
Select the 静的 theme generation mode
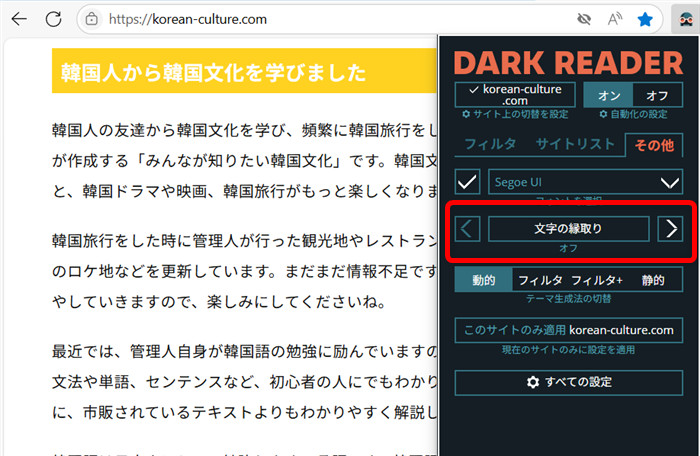(x=652, y=281)
